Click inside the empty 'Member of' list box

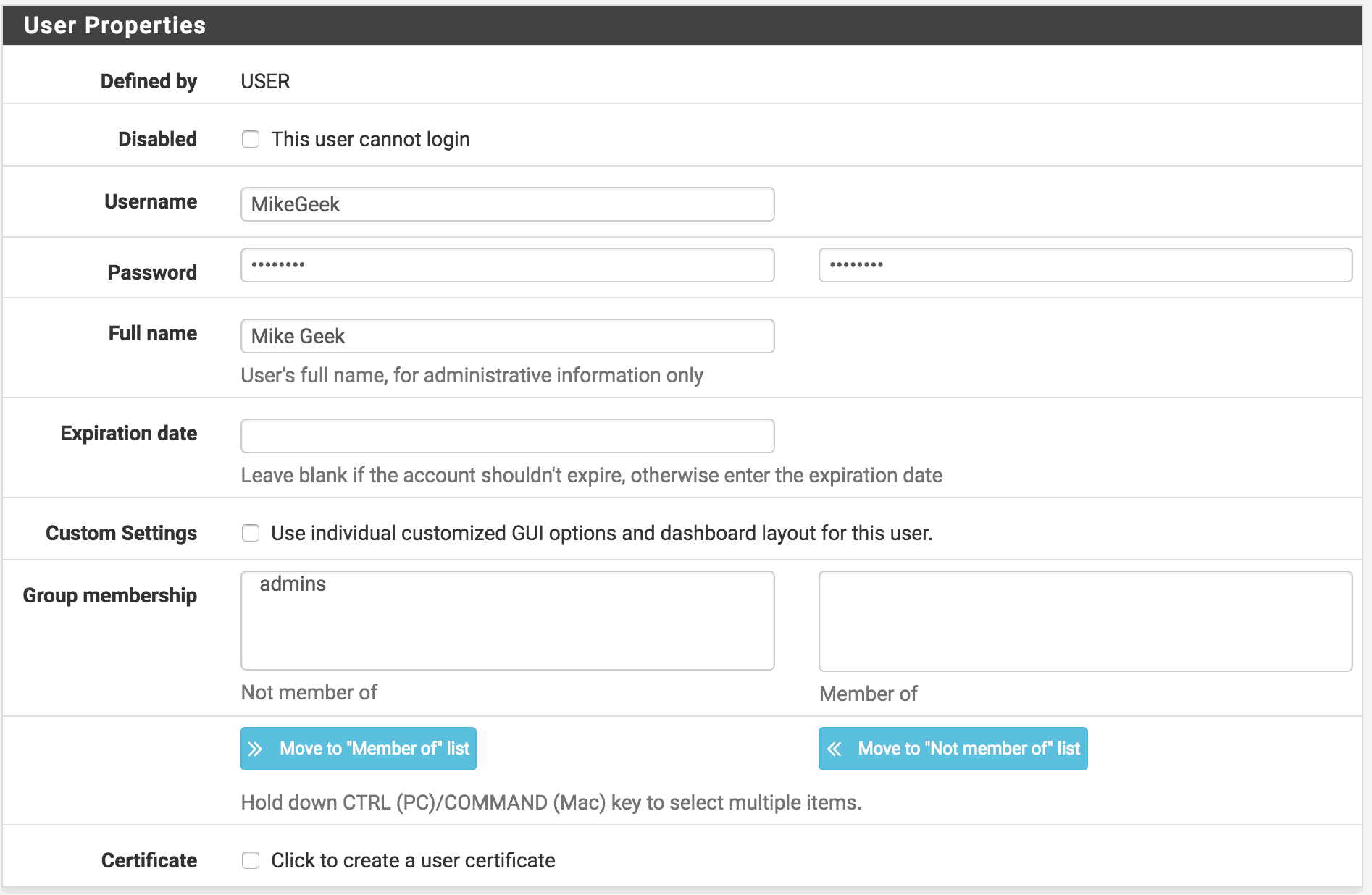pyautogui.click(x=1084, y=621)
